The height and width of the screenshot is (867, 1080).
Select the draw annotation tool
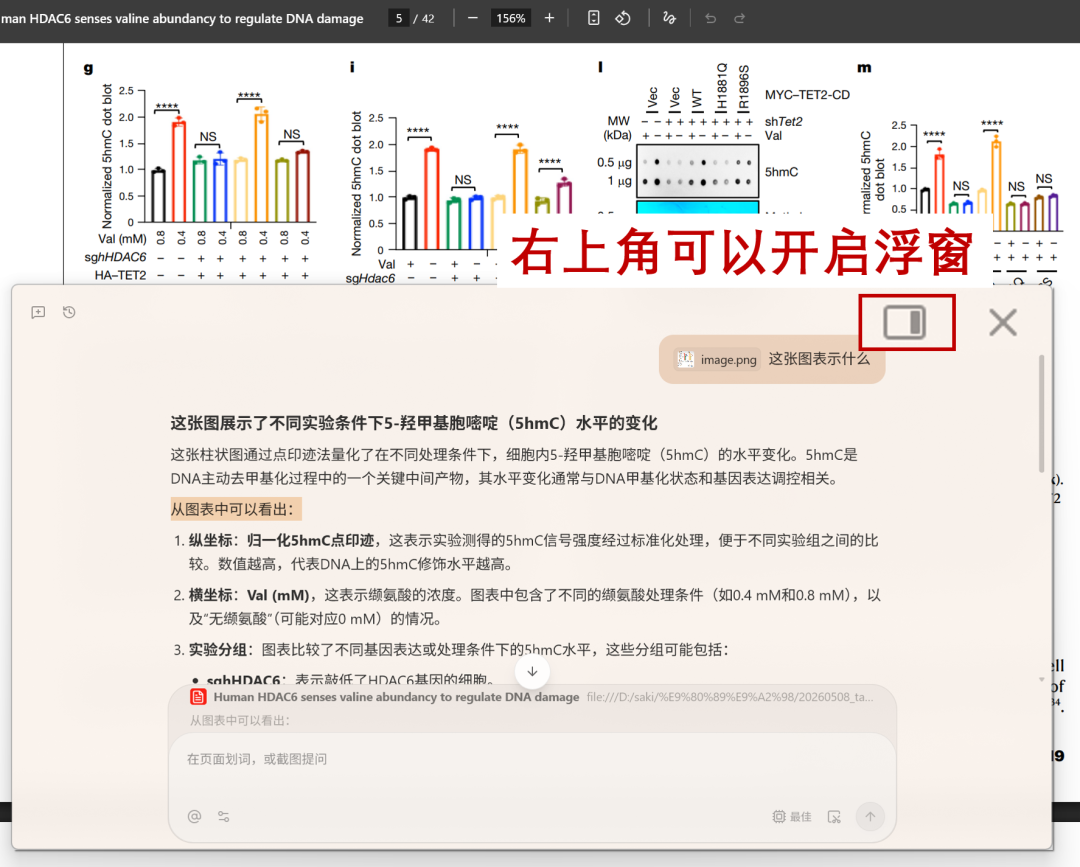pyautogui.click(x=669, y=19)
